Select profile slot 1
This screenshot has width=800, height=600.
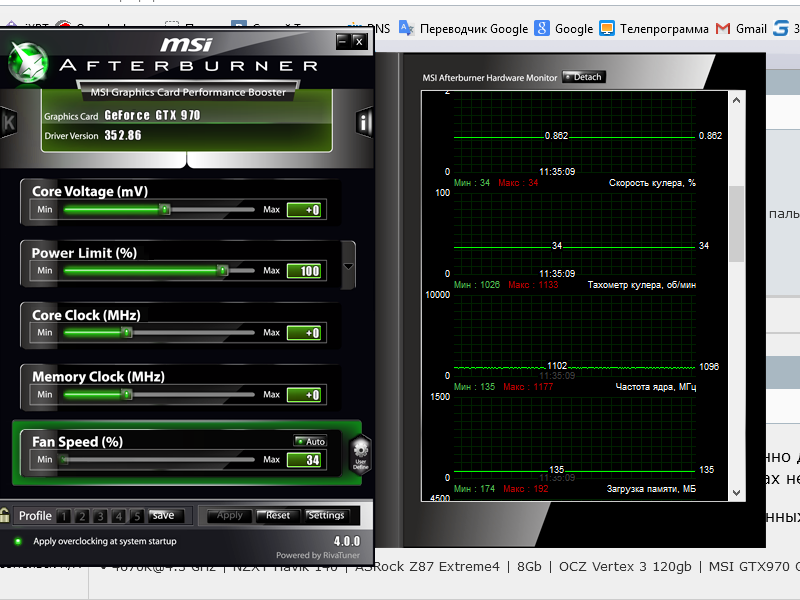pos(64,516)
